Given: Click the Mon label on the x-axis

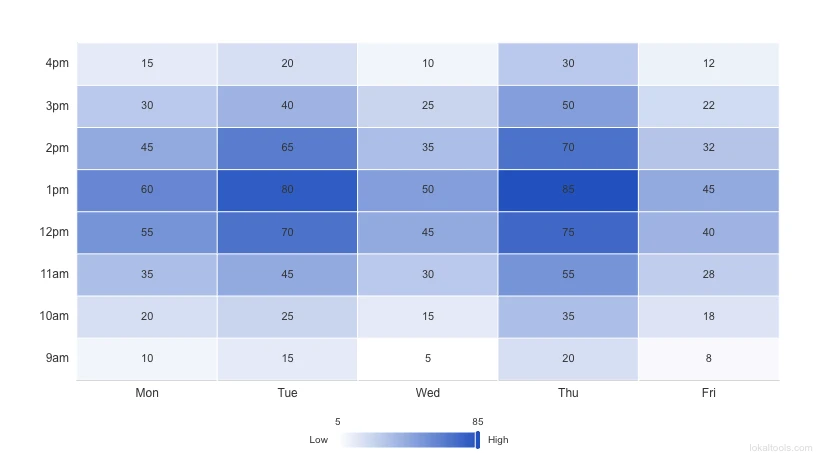Looking at the screenshot, I should (147, 393).
